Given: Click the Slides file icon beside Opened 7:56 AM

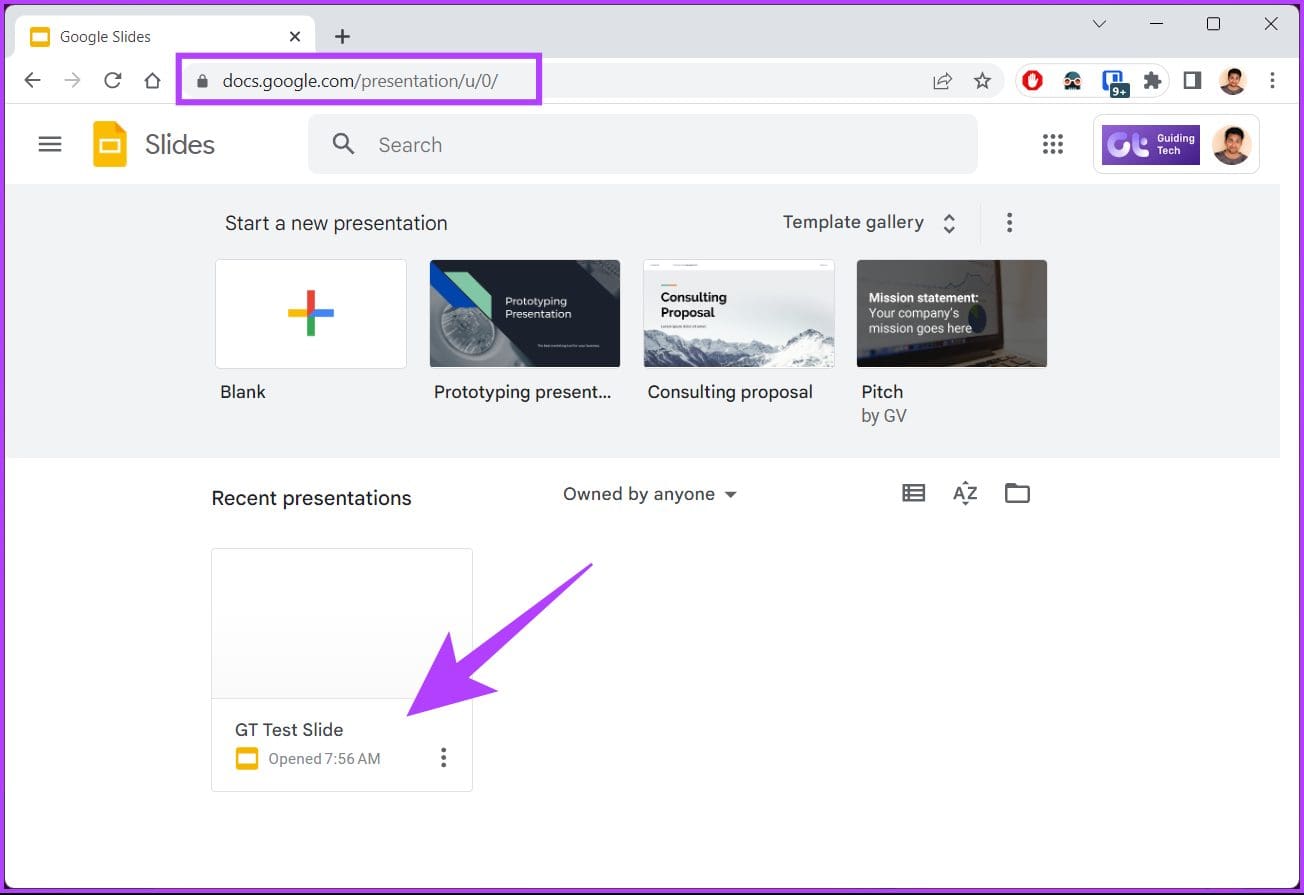Looking at the screenshot, I should [x=247, y=759].
